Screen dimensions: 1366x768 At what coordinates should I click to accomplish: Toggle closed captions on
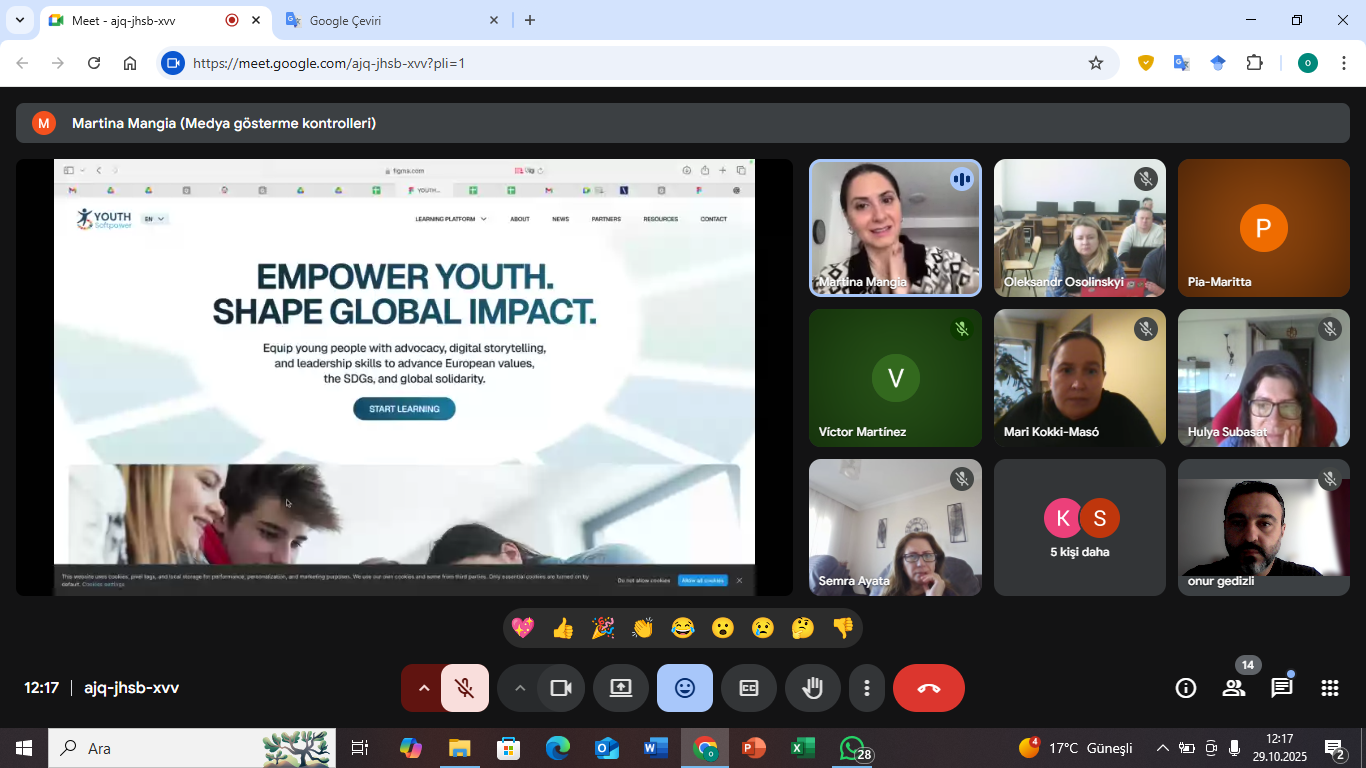click(x=748, y=688)
